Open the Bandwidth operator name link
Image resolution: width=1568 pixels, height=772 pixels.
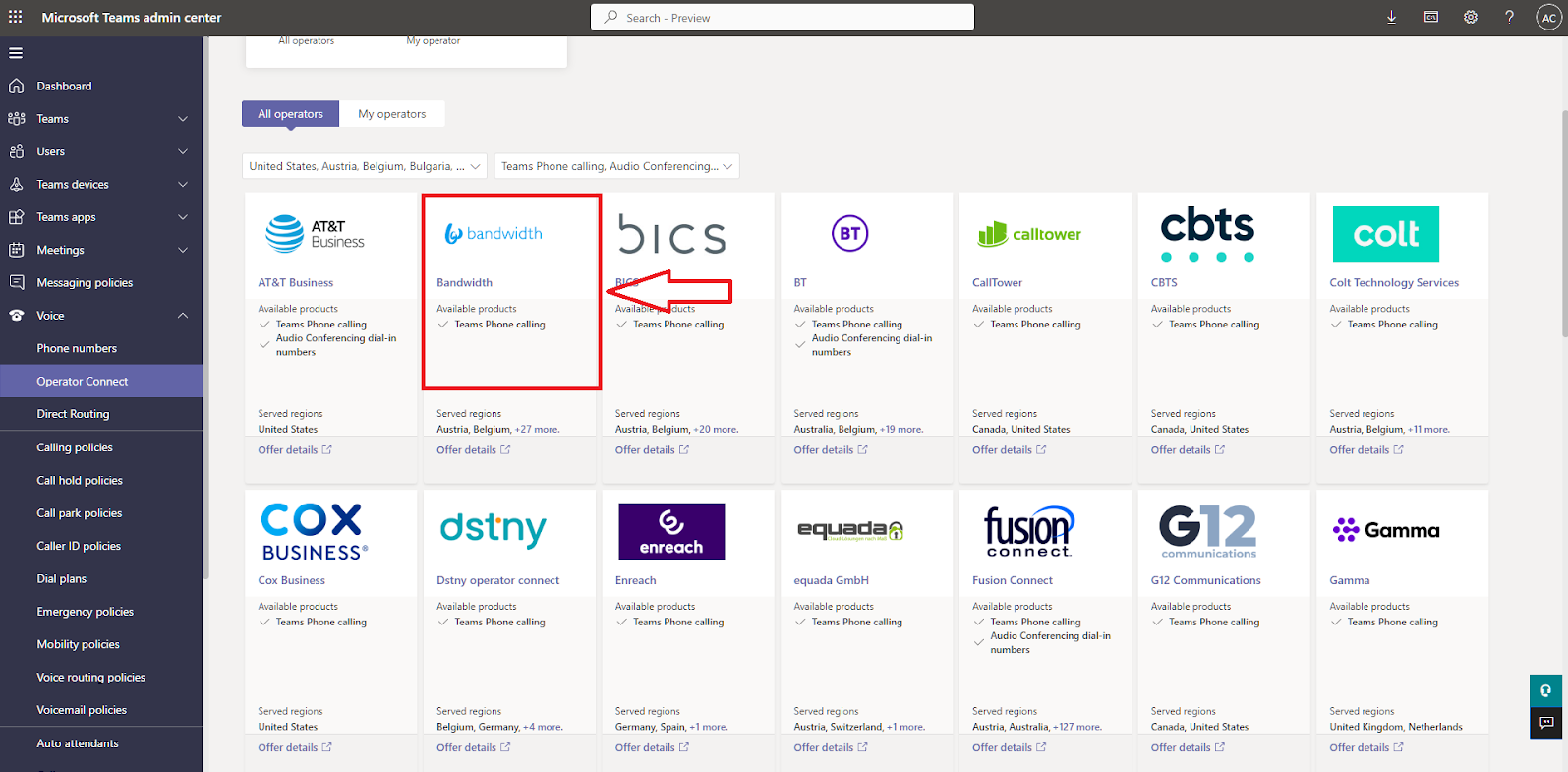point(464,283)
